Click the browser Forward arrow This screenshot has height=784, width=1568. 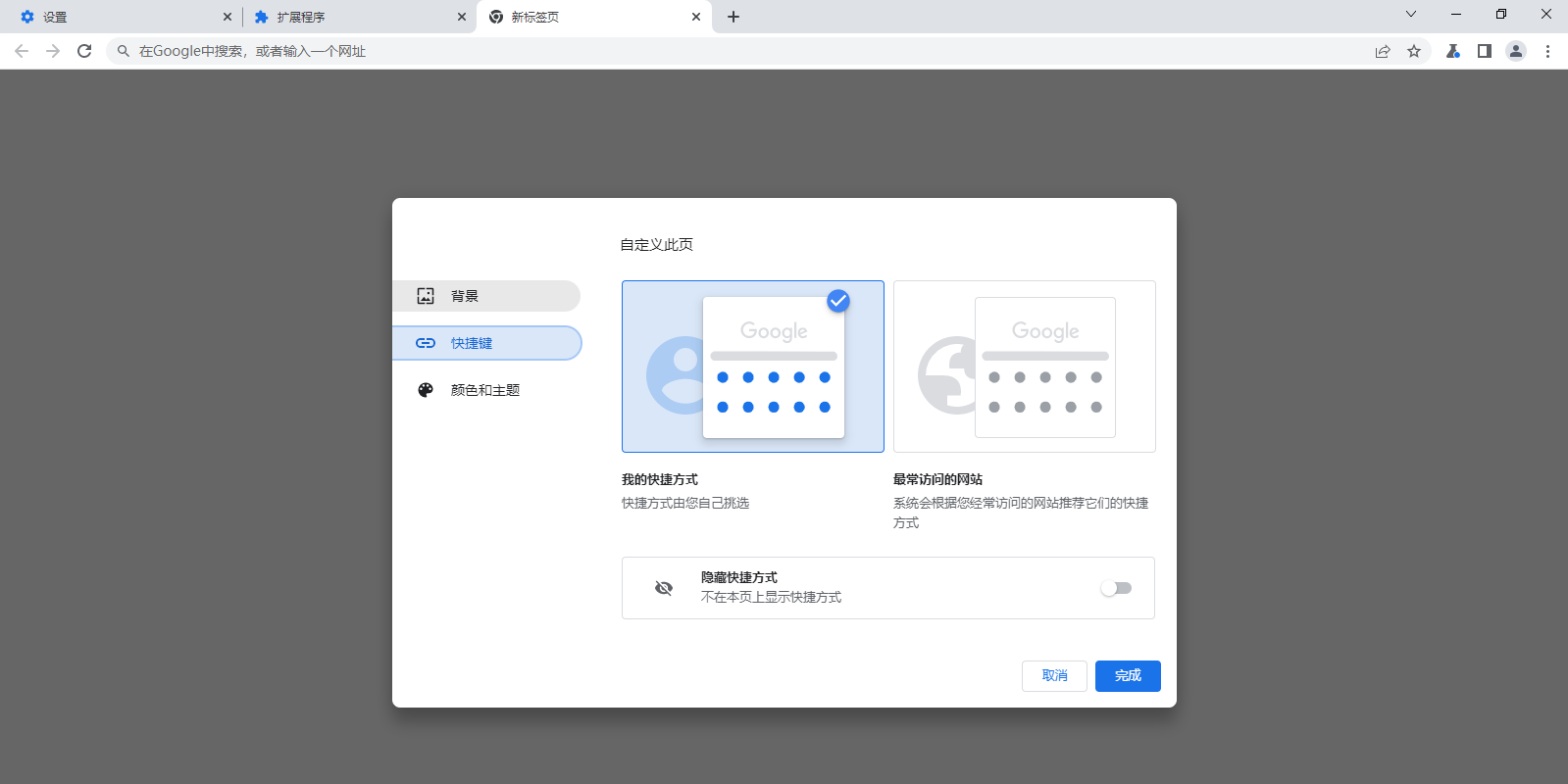tap(53, 51)
